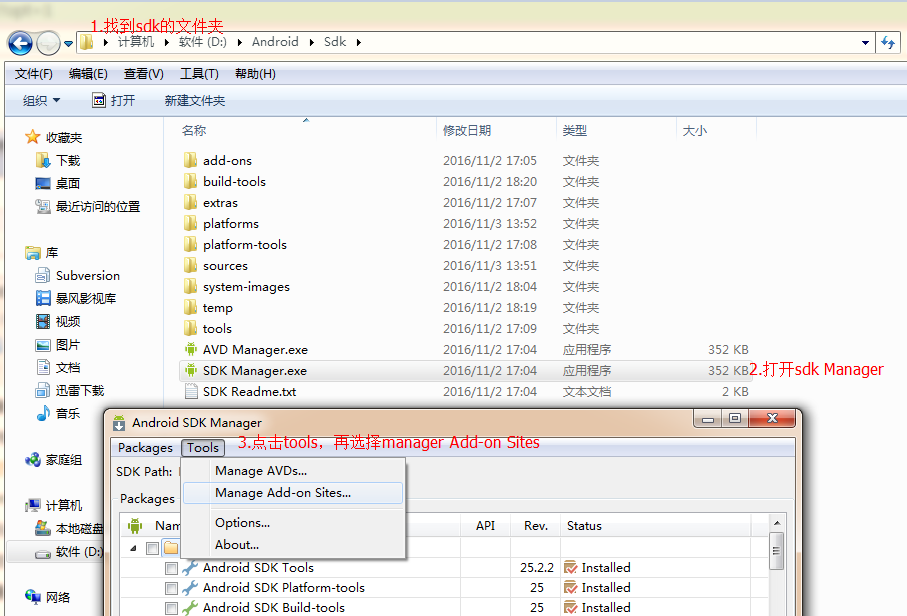Open recent locations dropdown beside the nav arrows

[68, 43]
